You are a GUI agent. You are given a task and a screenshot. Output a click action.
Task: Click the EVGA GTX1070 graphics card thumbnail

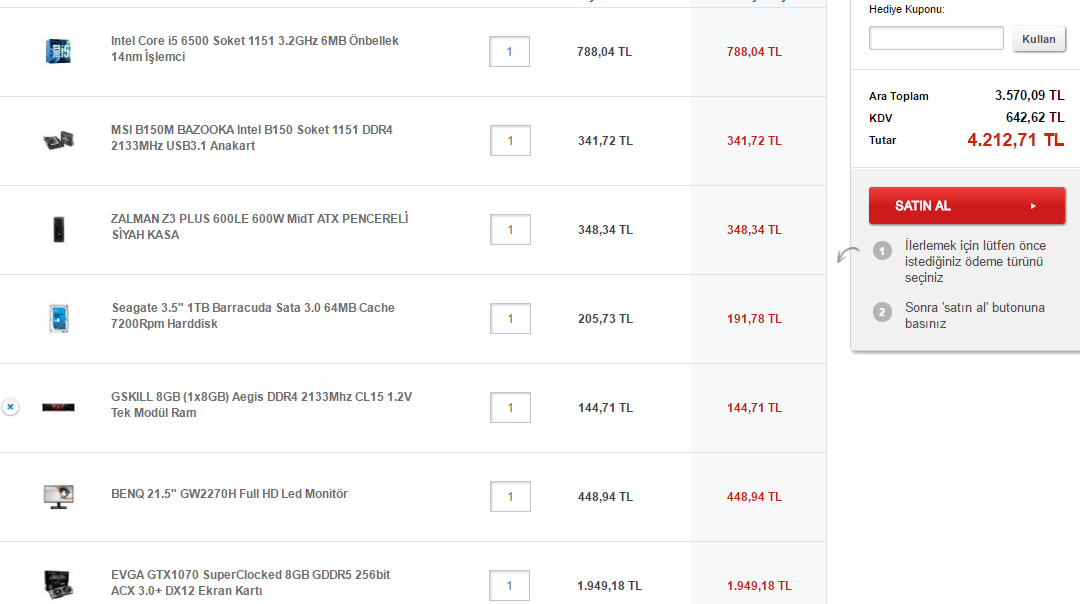58,584
